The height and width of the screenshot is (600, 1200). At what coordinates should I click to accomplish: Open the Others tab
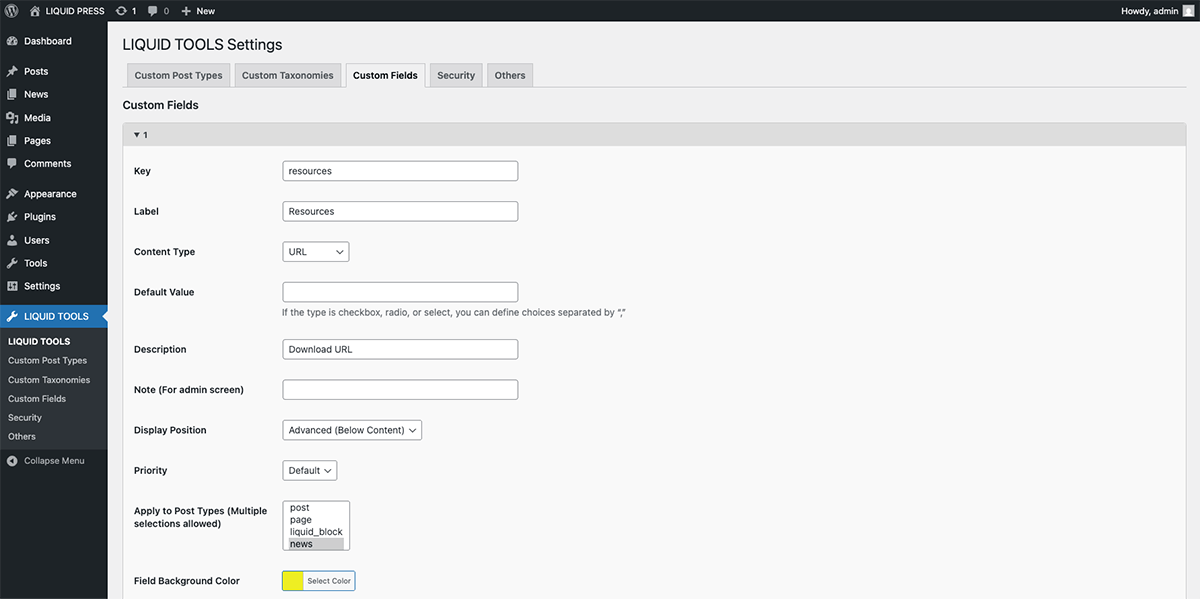point(510,75)
